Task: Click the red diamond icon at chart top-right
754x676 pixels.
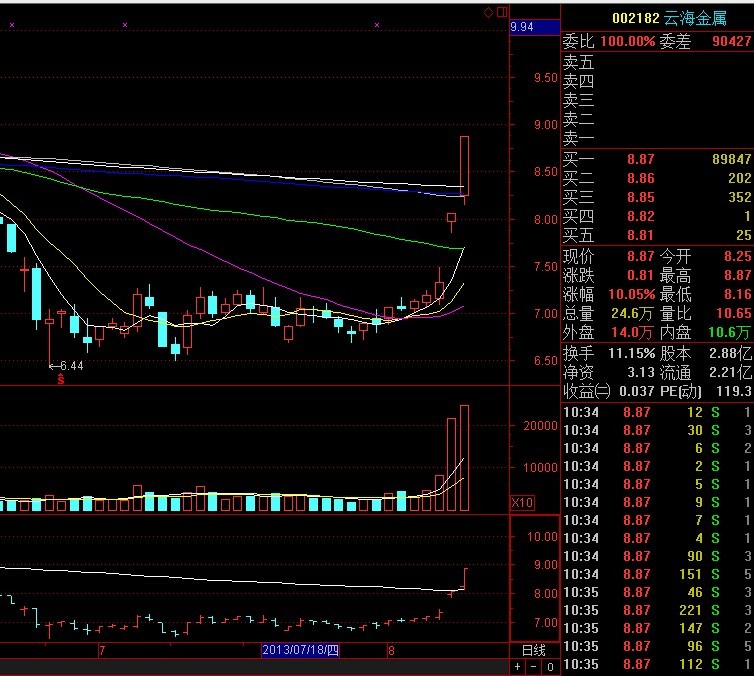Action: (x=488, y=12)
